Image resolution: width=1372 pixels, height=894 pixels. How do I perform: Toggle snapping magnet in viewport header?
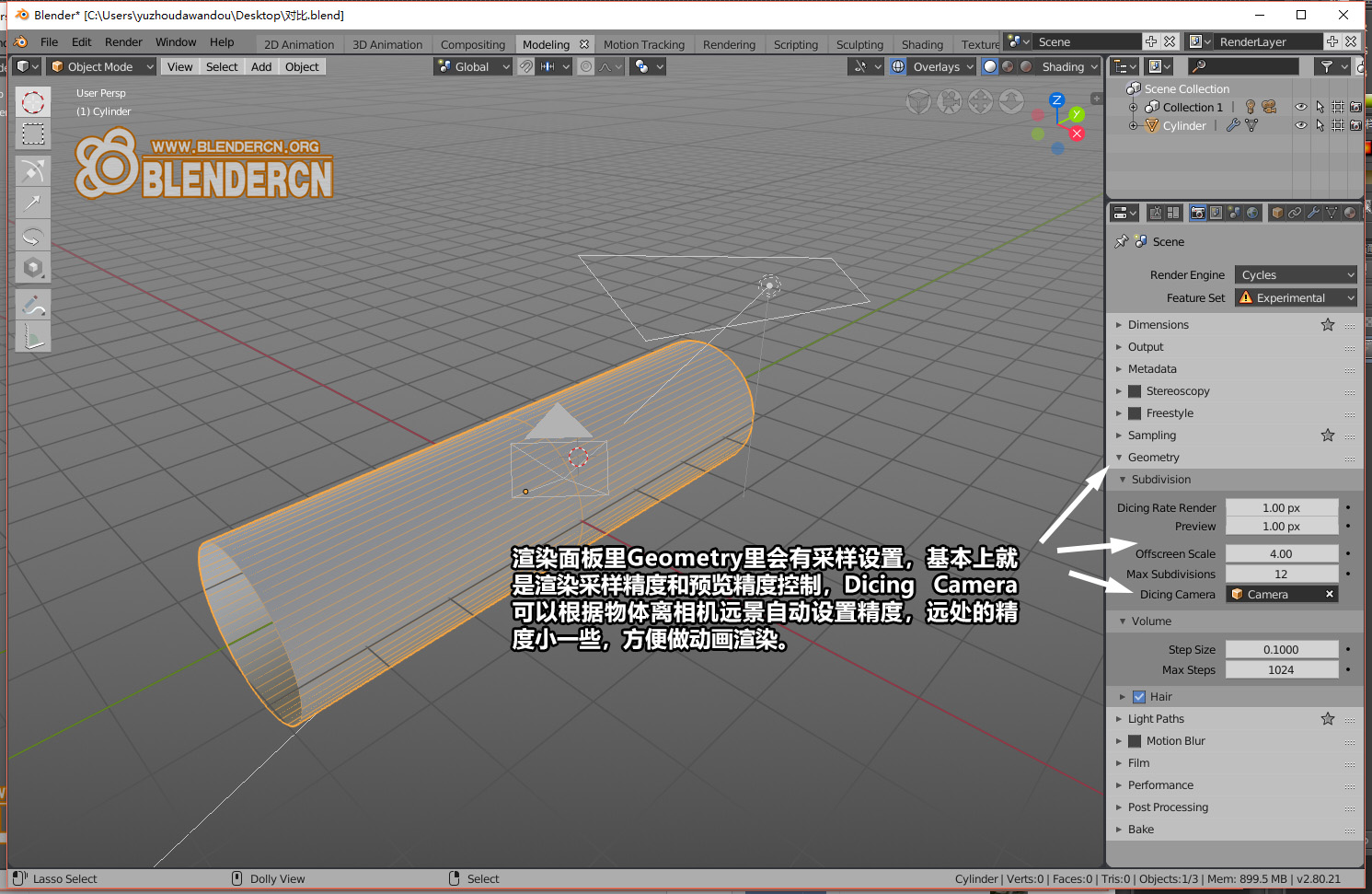525,66
